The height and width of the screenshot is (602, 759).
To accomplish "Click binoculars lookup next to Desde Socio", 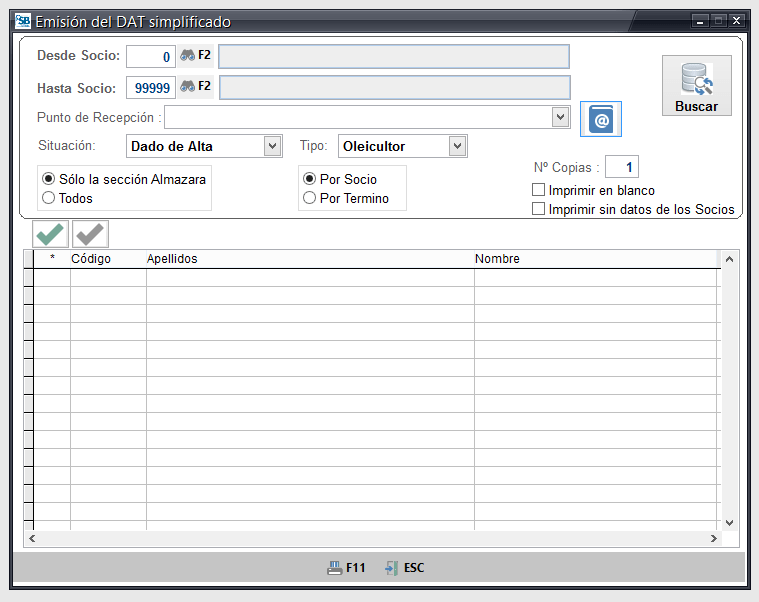I will pos(187,56).
